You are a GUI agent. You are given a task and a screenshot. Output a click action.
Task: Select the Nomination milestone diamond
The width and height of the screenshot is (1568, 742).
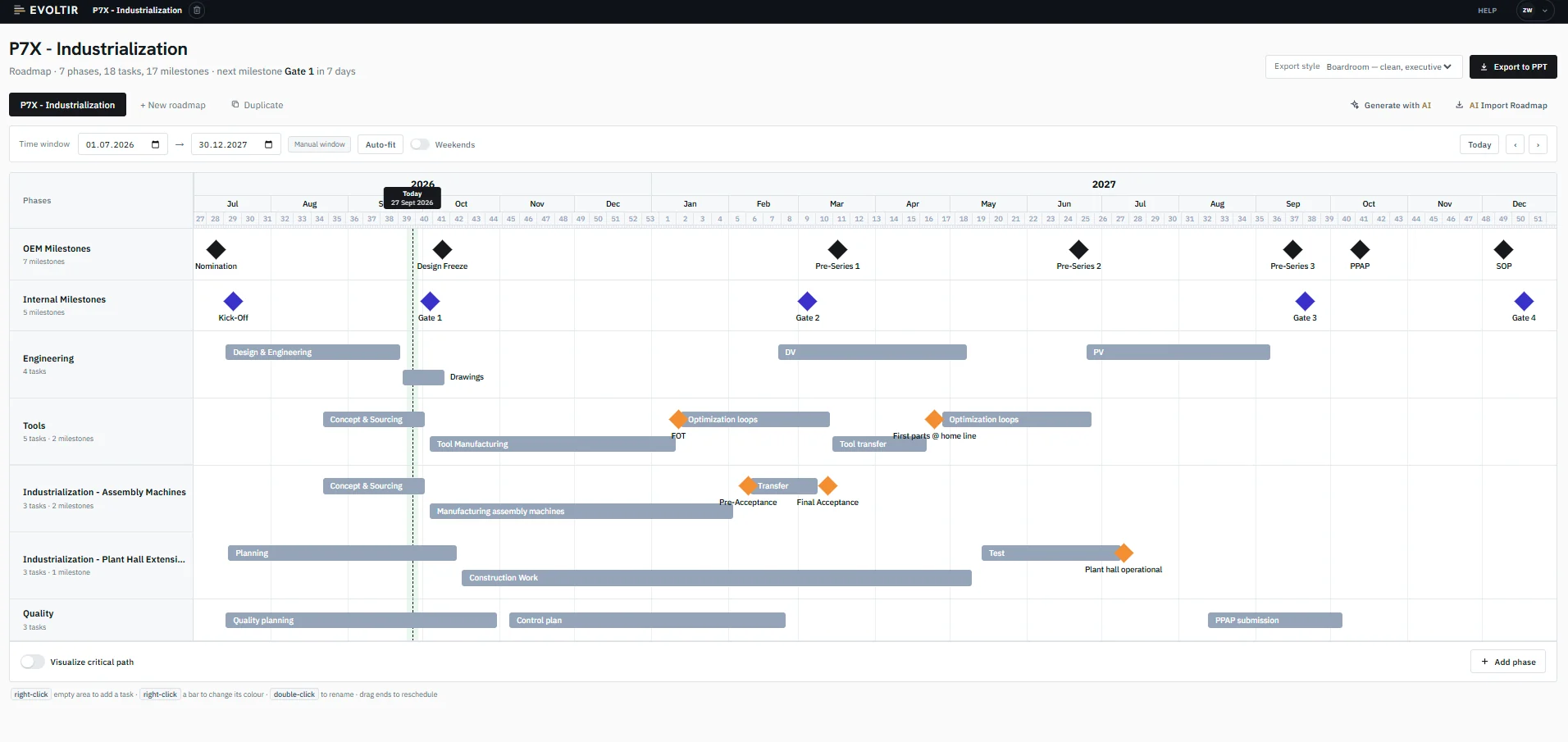click(x=217, y=249)
